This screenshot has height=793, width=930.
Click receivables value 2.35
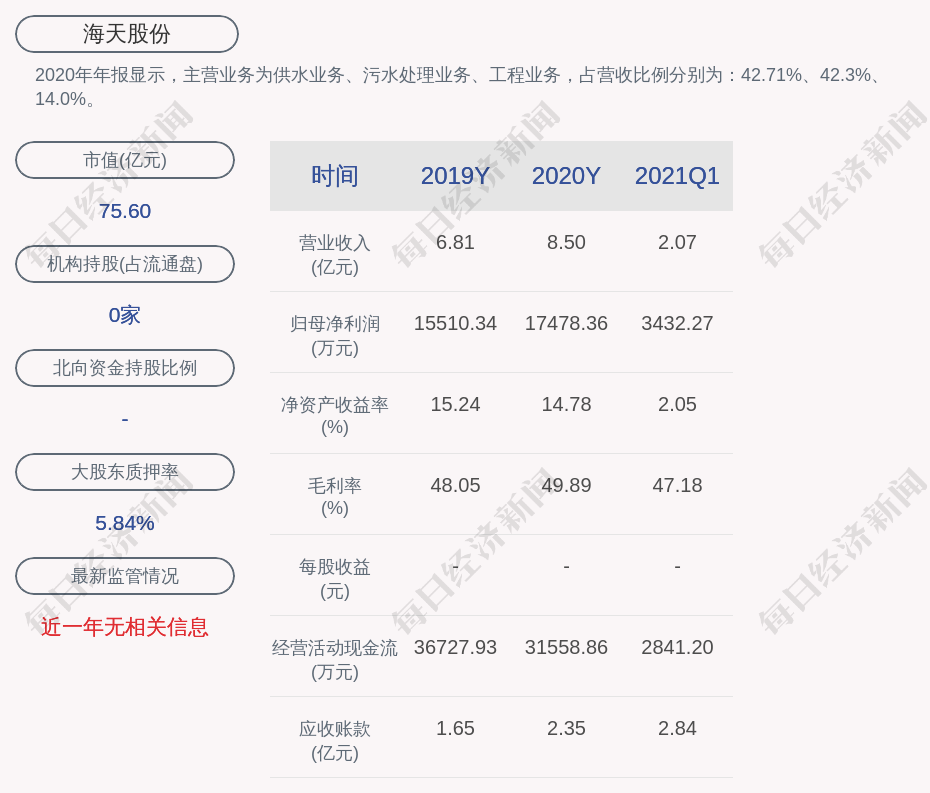pos(566,728)
